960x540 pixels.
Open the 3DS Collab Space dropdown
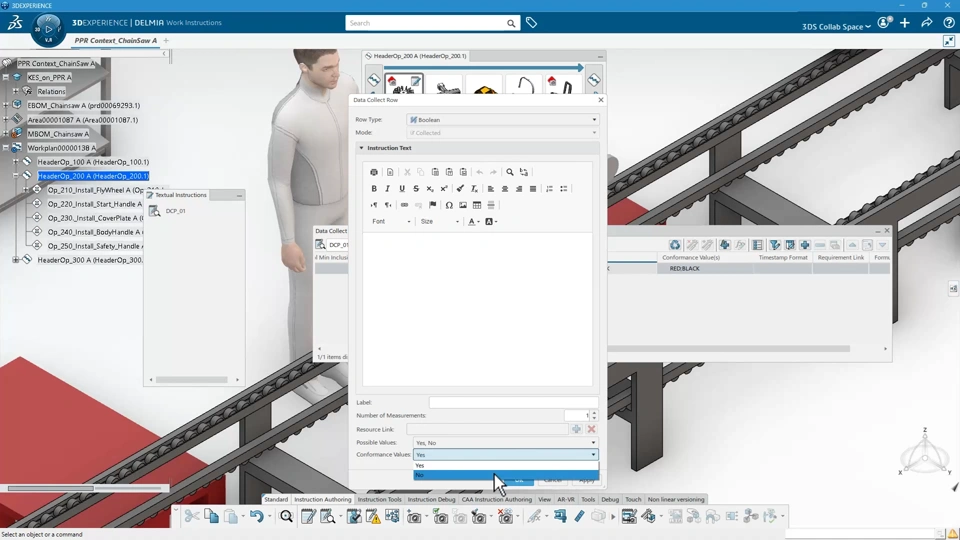(x=836, y=26)
